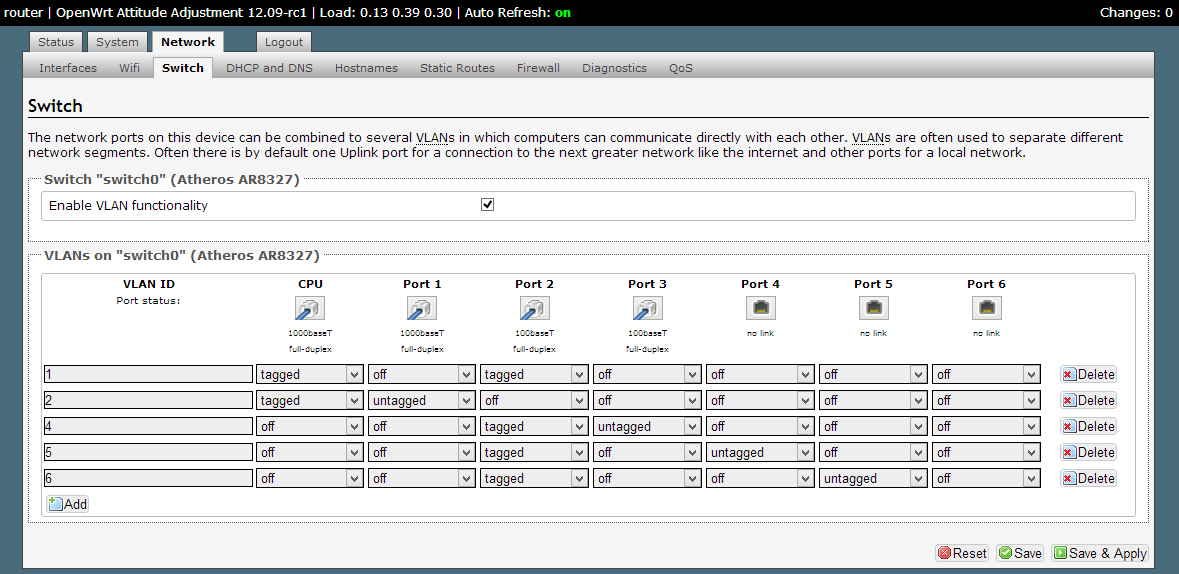
Task: Click VLAN ID field containing 2
Action: (x=148, y=400)
